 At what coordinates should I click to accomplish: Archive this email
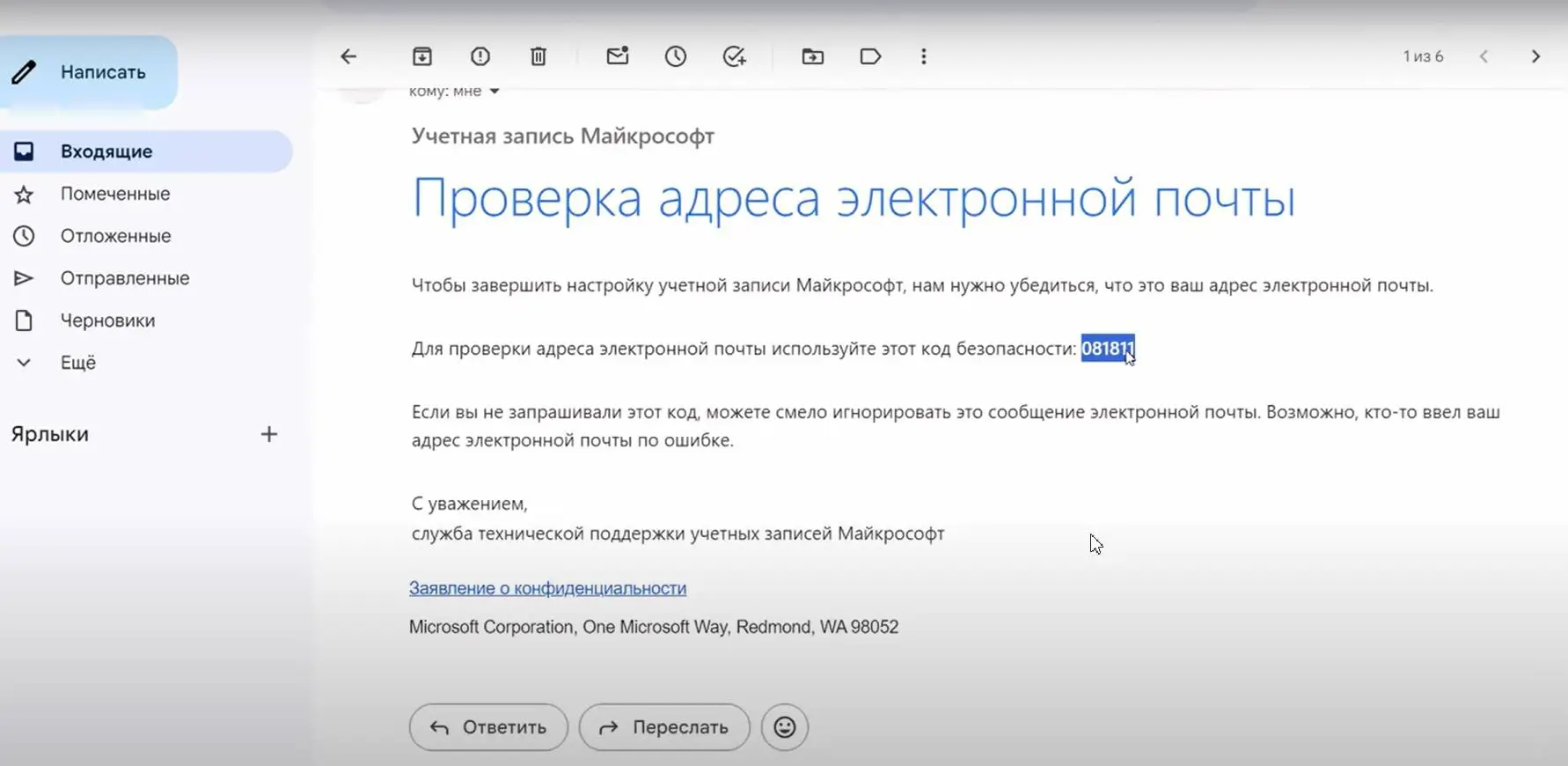(x=422, y=56)
